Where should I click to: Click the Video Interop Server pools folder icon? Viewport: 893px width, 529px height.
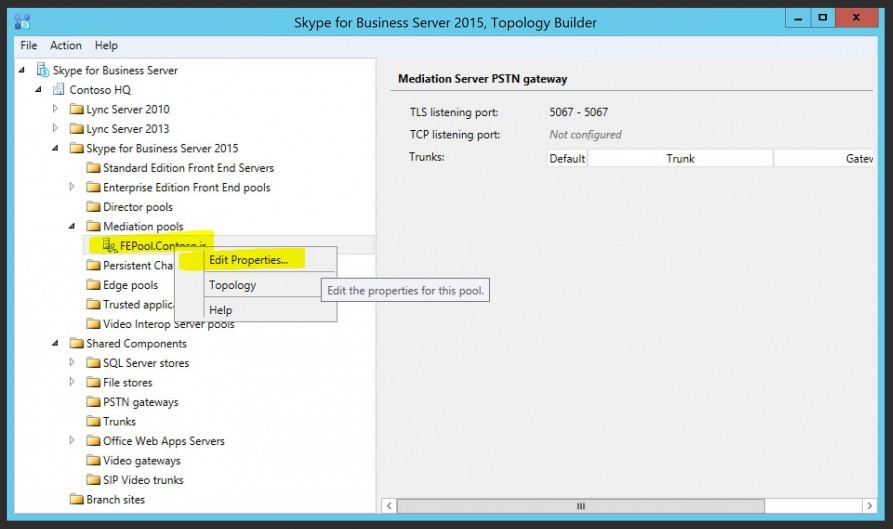click(93, 323)
